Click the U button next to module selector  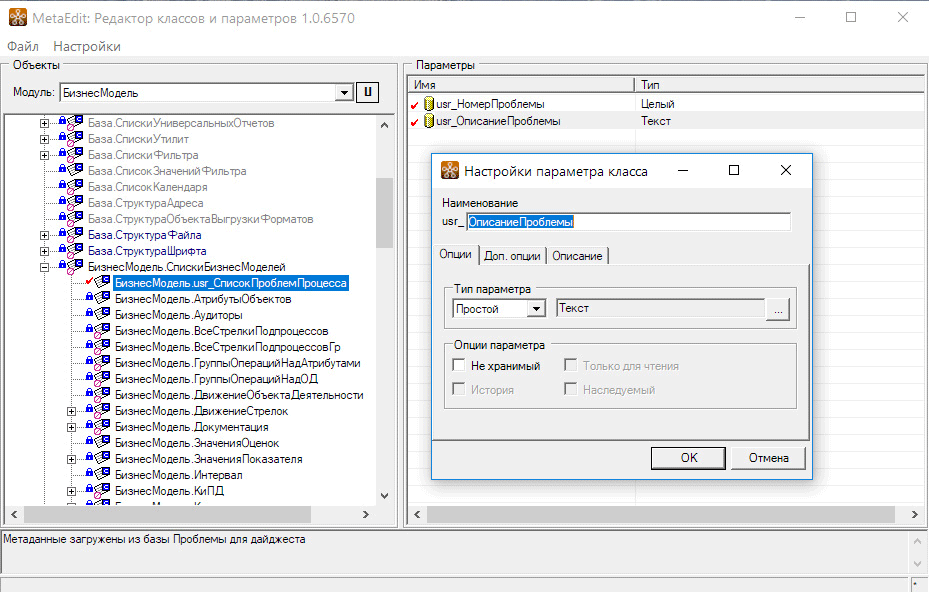(x=368, y=93)
